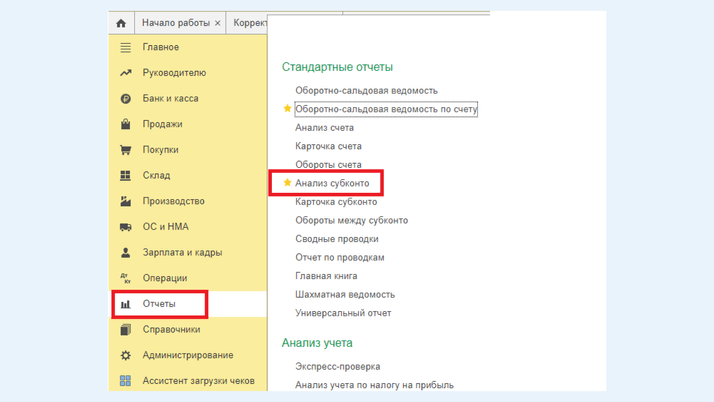
Task: Click the Справочники books icon
Action: (x=126, y=330)
